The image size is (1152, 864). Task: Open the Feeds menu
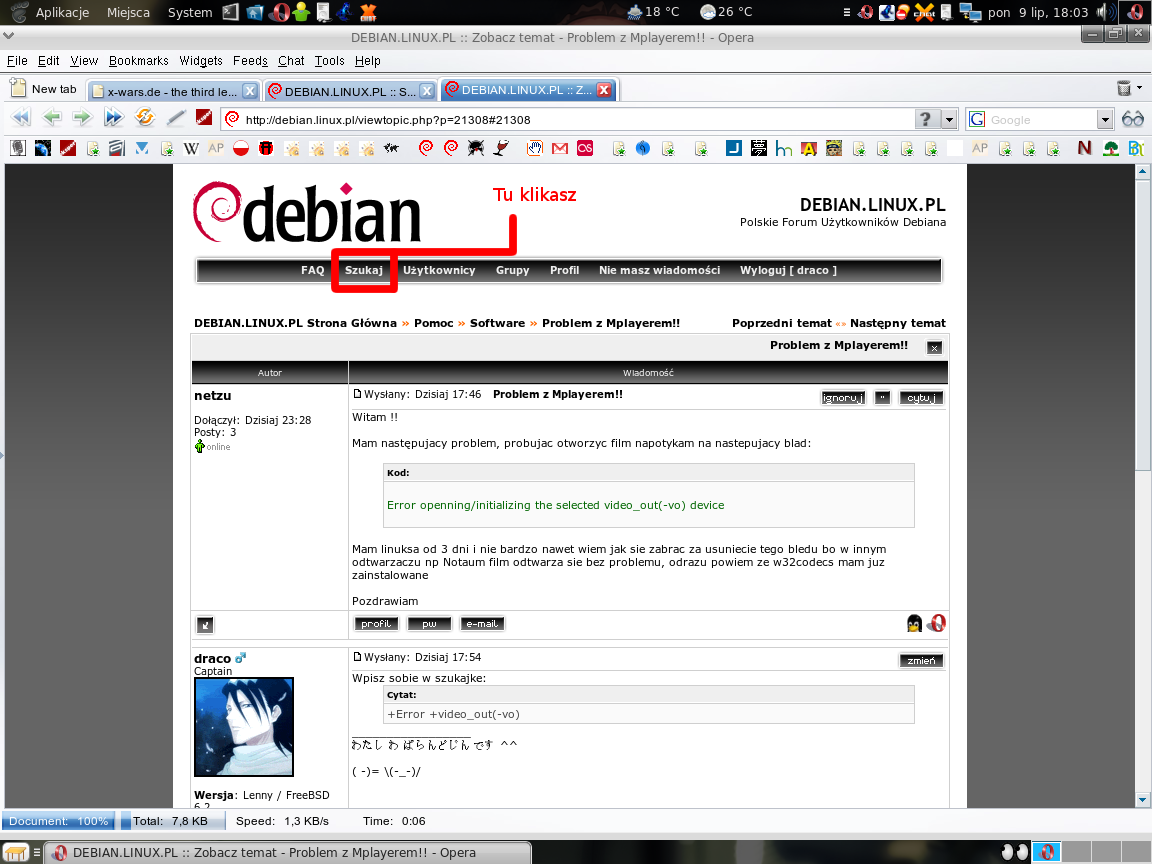coord(251,61)
